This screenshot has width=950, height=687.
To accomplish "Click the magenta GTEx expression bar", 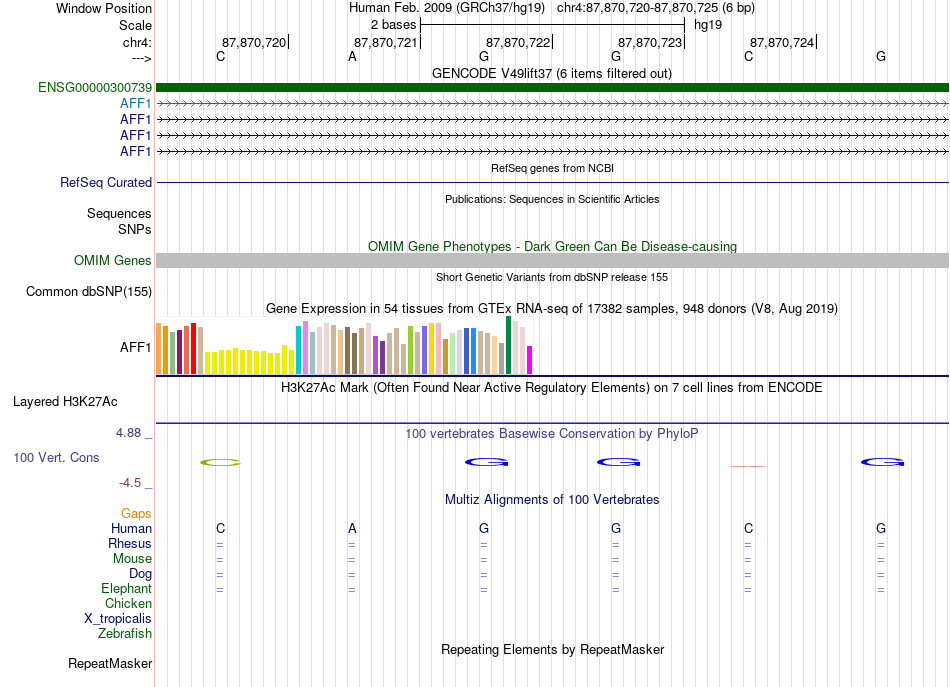I will 530,360.
